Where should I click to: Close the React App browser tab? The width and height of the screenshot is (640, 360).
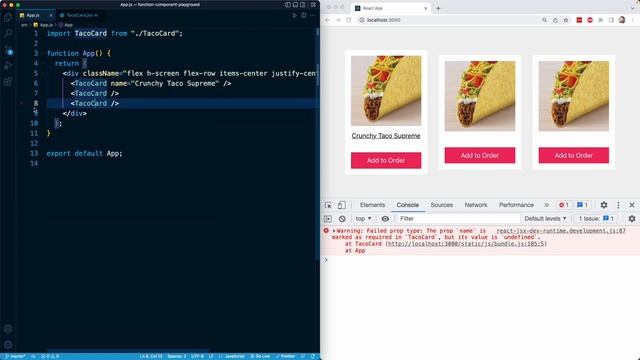426,8
